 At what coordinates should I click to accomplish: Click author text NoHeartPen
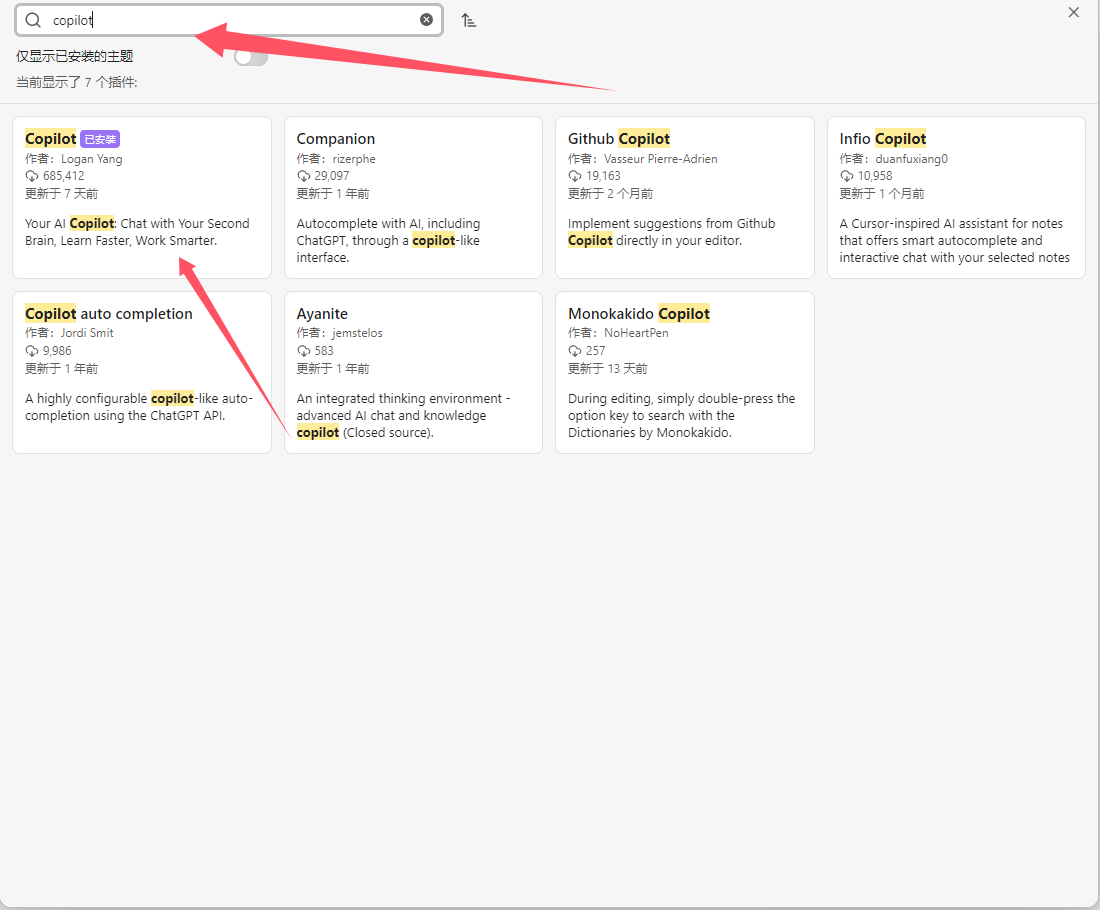click(636, 333)
